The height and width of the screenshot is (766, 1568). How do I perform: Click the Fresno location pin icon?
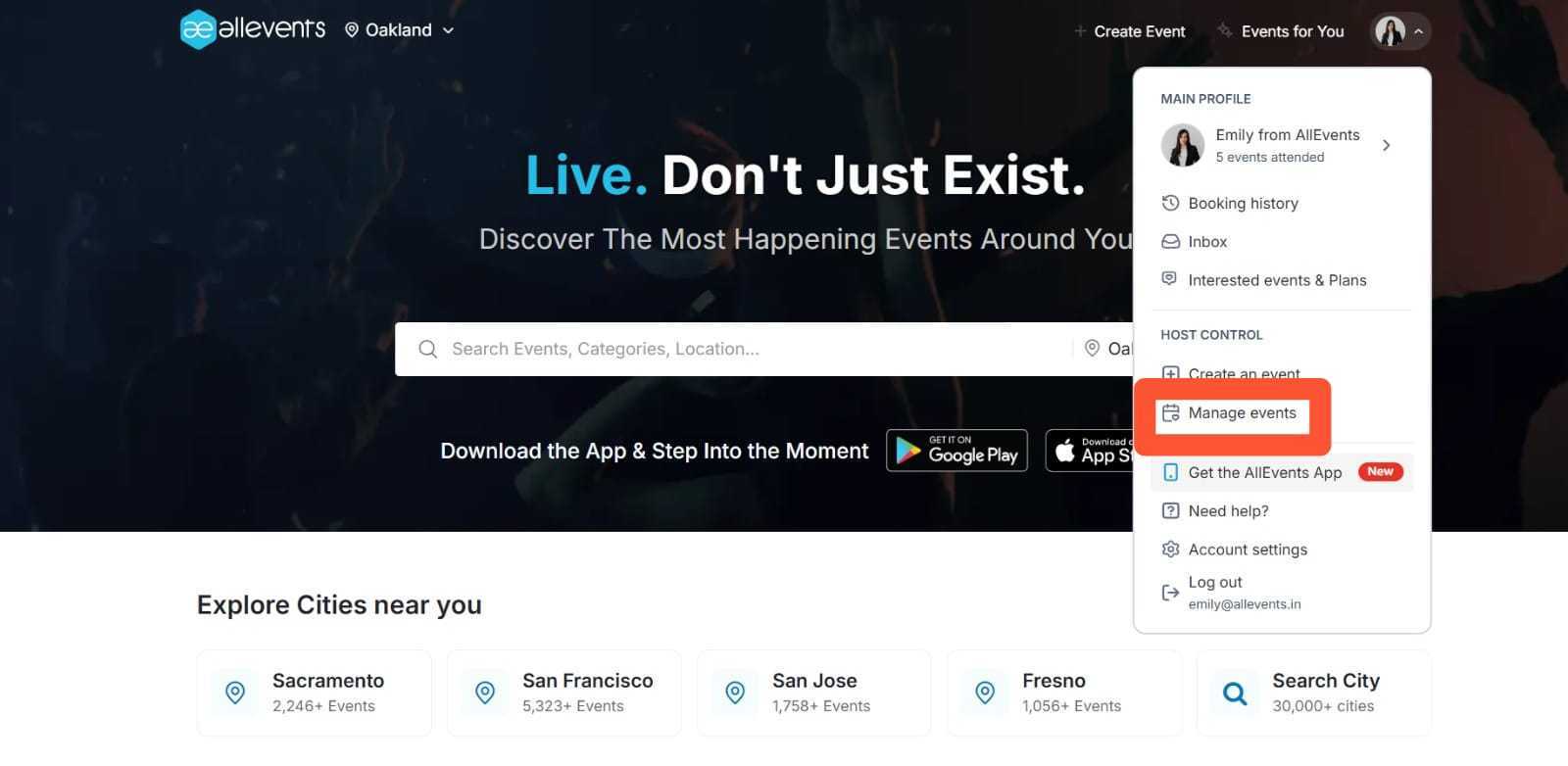pyautogui.click(x=985, y=693)
